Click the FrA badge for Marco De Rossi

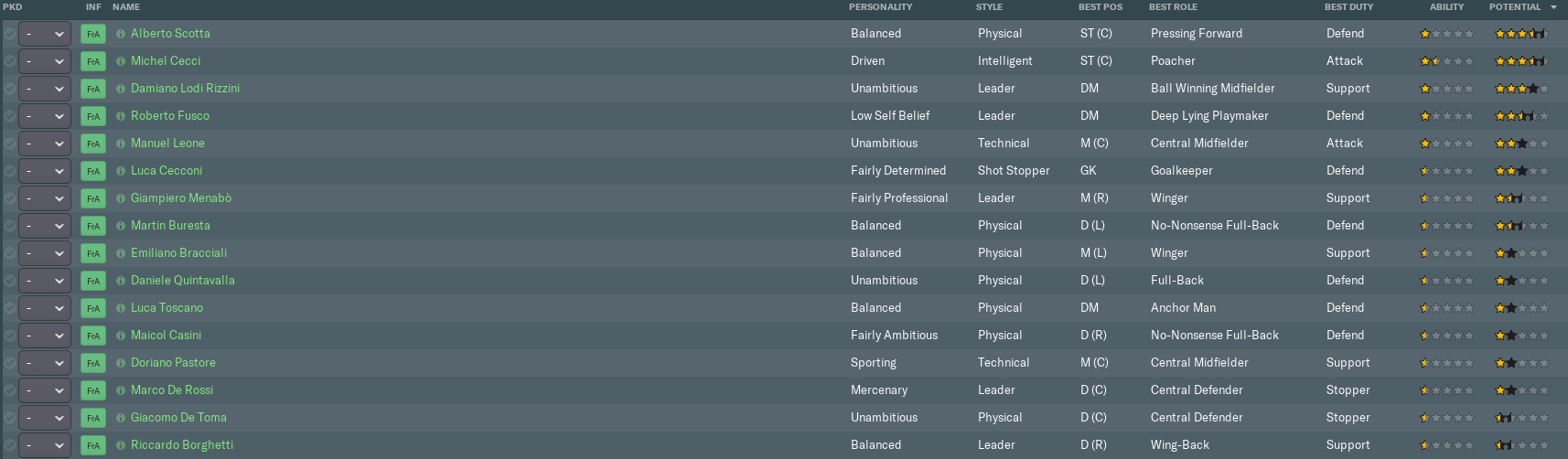pos(92,390)
